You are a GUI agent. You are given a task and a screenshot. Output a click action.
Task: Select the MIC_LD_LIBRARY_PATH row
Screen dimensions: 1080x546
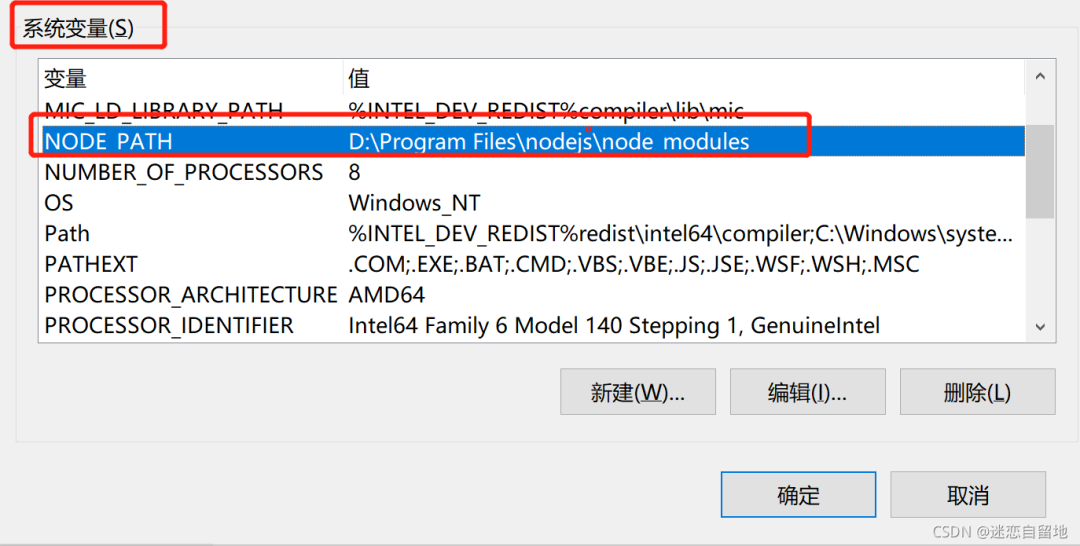[164, 110]
